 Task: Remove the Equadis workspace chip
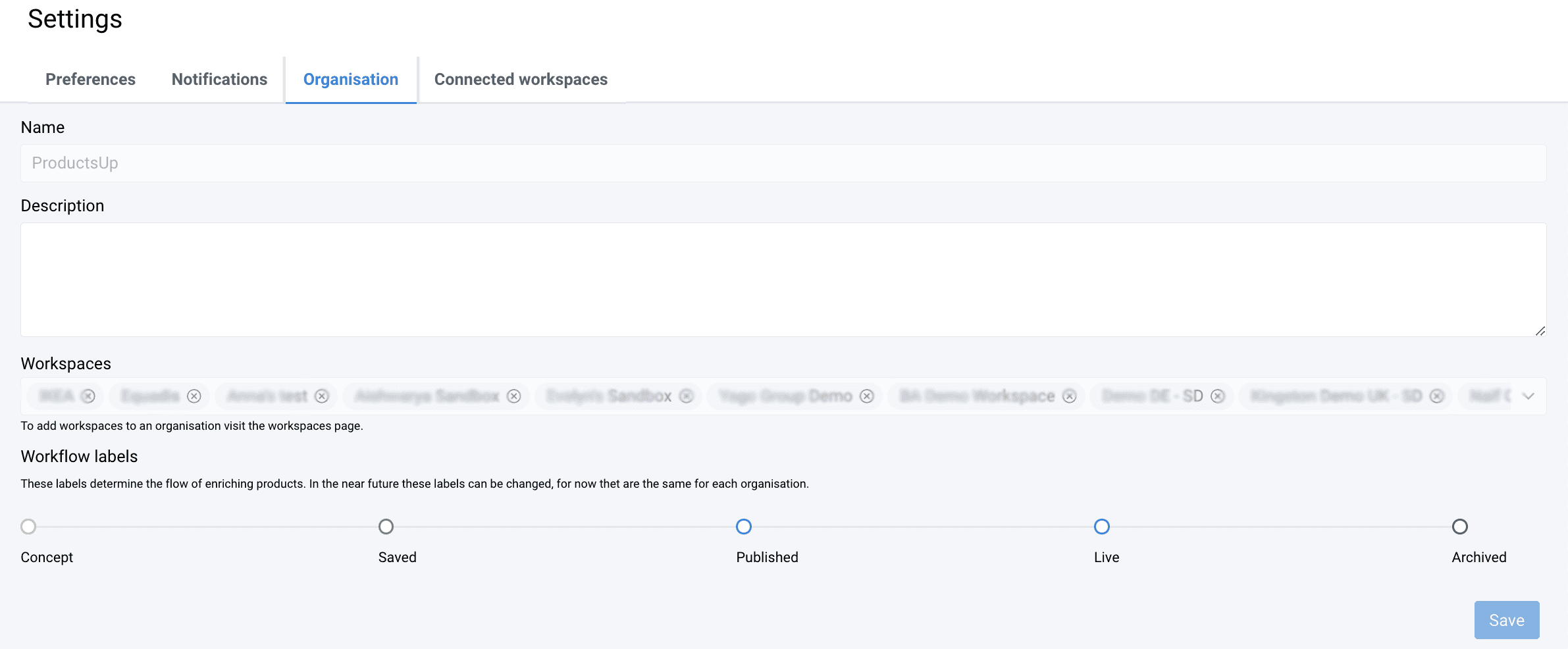(194, 396)
